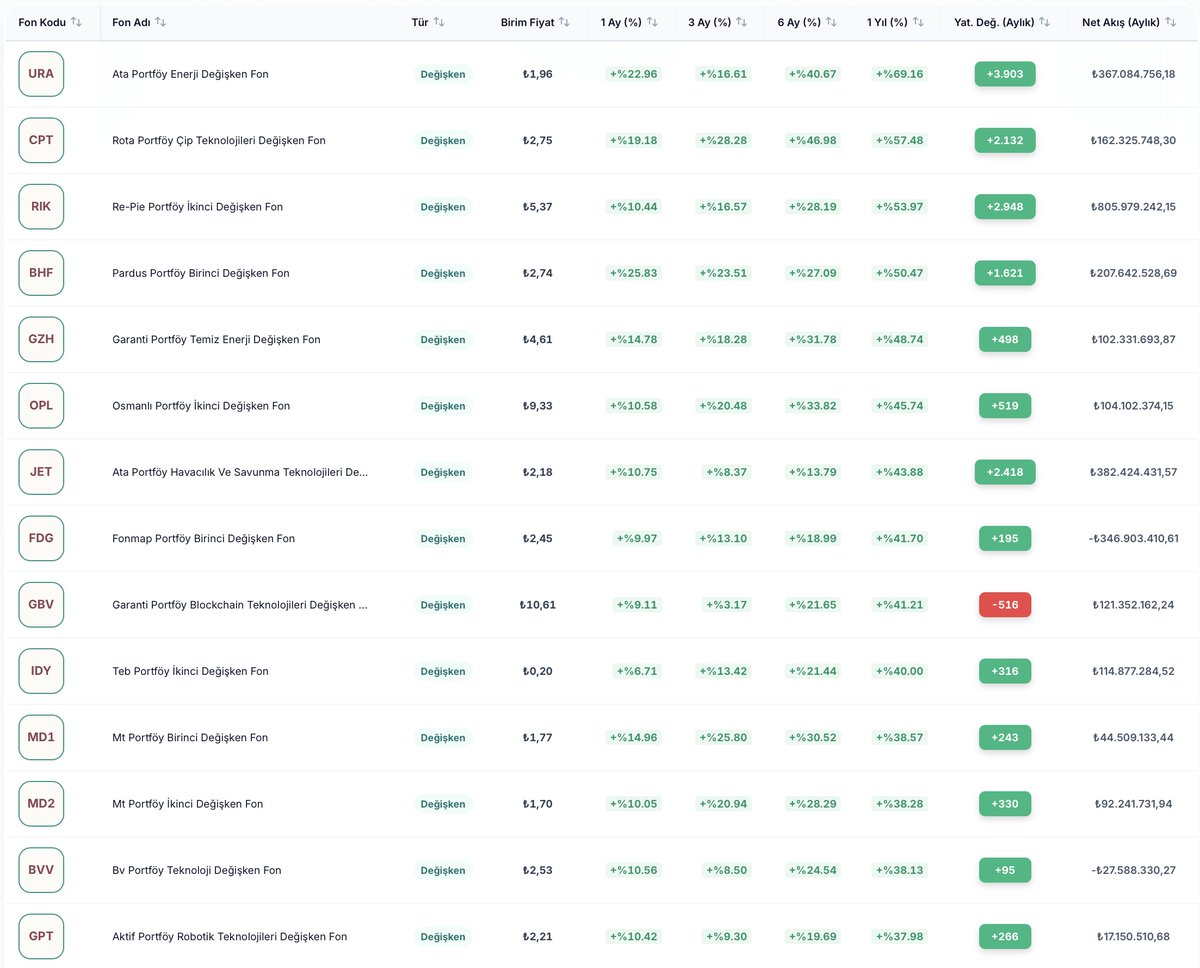
Task: Click the ₺10,61 unit price value
Action: coord(537,605)
